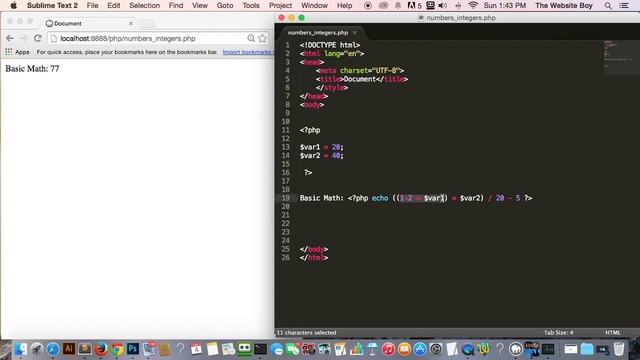This screenshot has height=360, width=640.
Task: Open the App Store from the Dock
Action: point(420,349)
